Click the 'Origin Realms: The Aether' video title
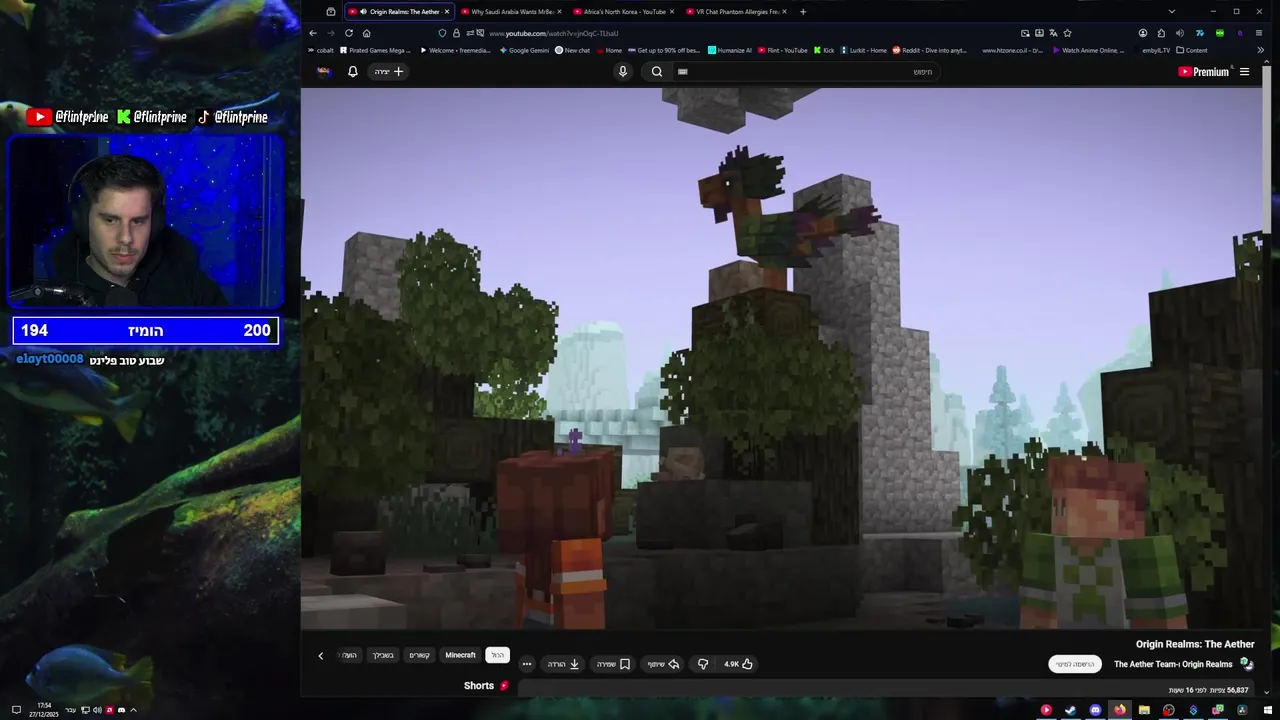 coord(1194,644)
